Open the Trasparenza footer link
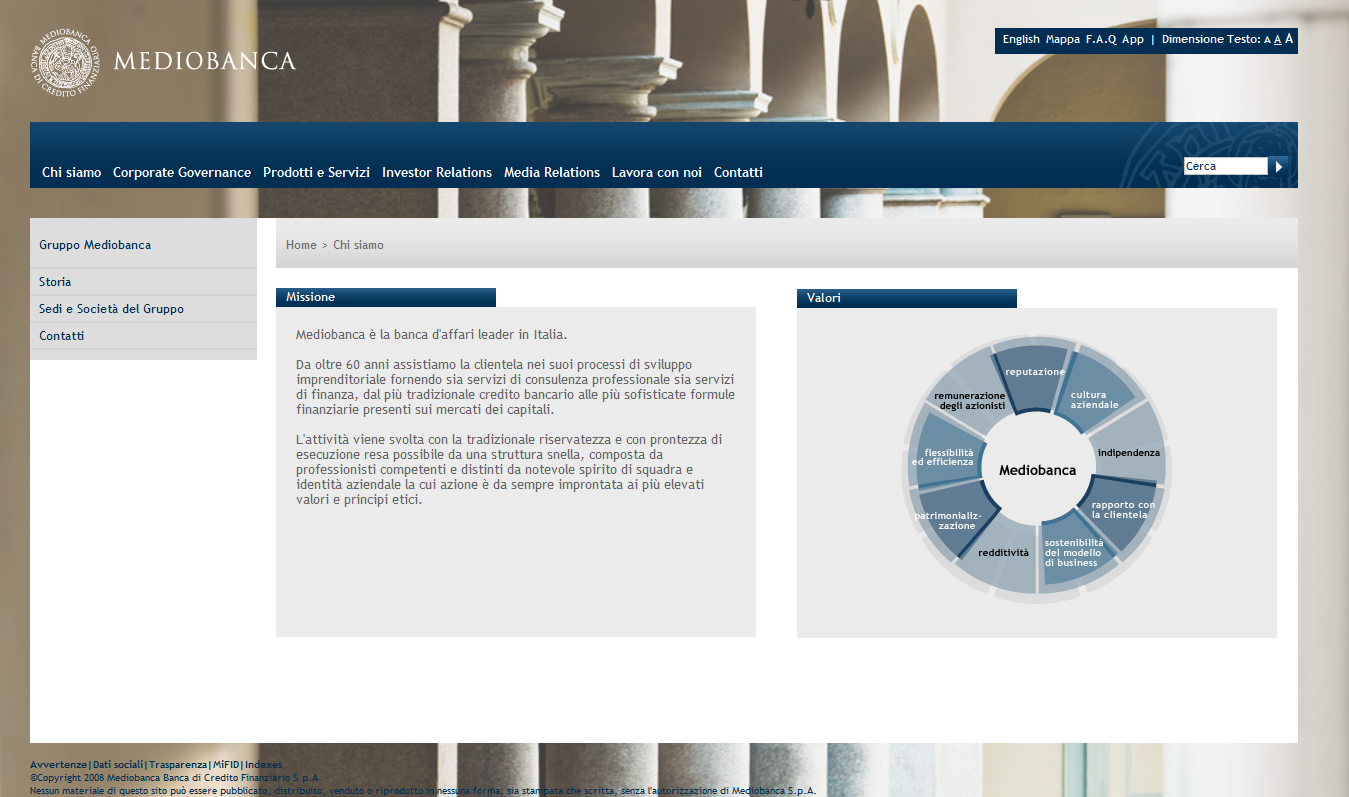The height and width of the screenshot is (797, 1349). click(x=178, y=764)
